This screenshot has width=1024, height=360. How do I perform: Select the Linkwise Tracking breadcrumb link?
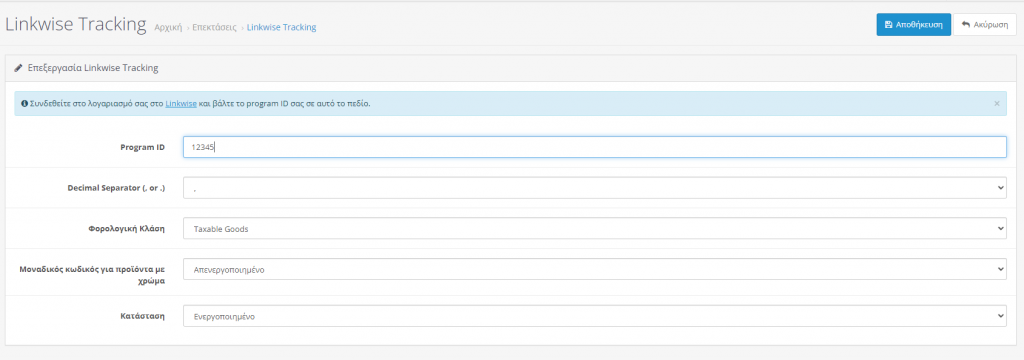(x=281, y=27)
